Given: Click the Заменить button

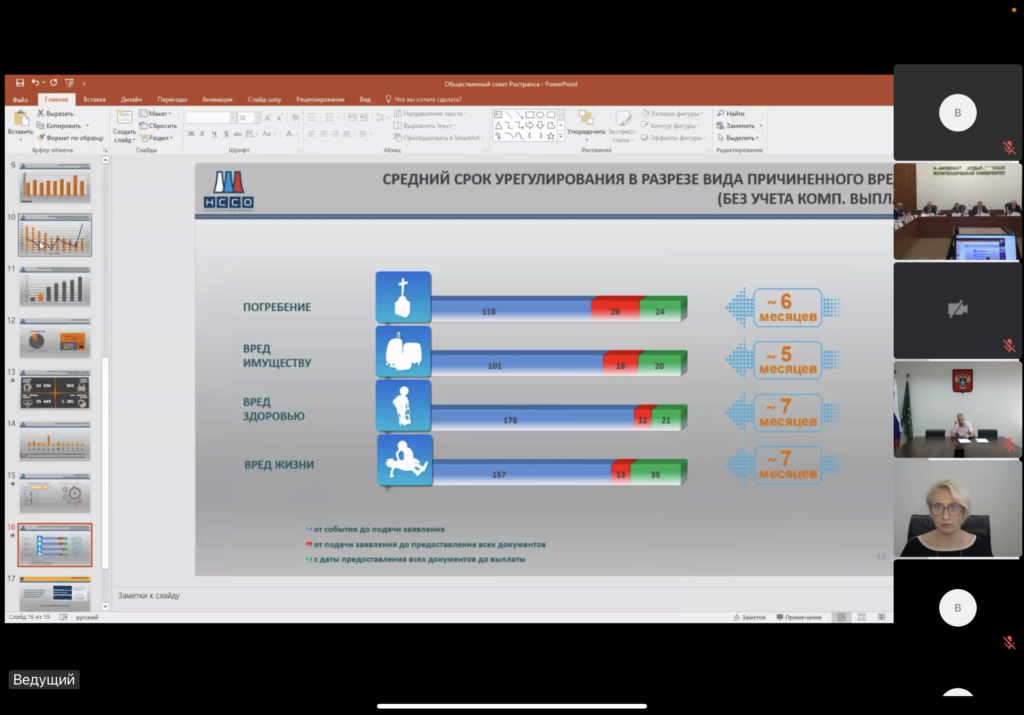Looking at the screenshot, I should (735, 126).
